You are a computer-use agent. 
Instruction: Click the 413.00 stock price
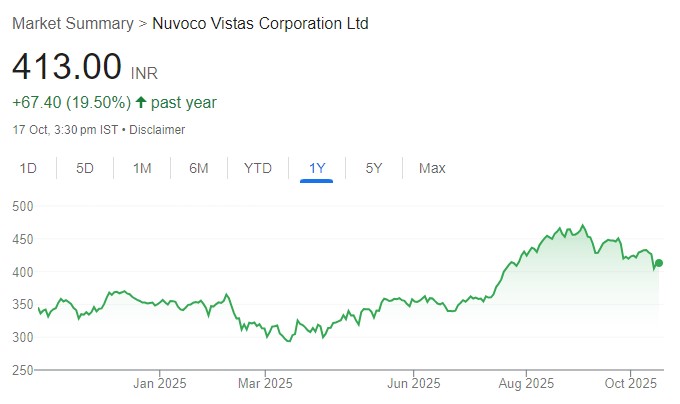coord(67,67)
